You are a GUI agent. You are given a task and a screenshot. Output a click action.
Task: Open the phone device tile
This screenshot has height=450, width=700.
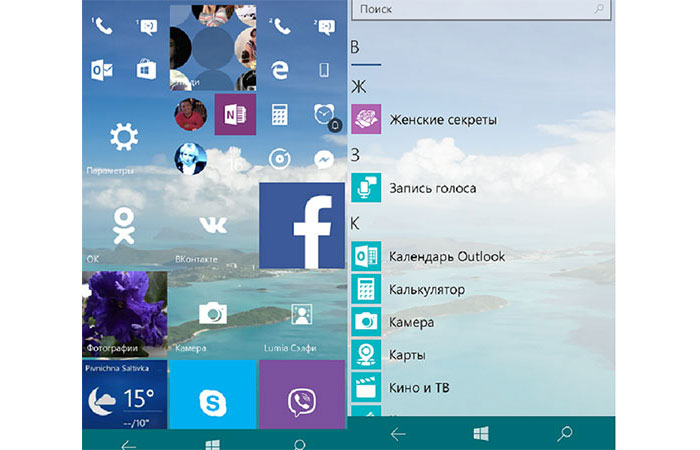pos(325,70)
